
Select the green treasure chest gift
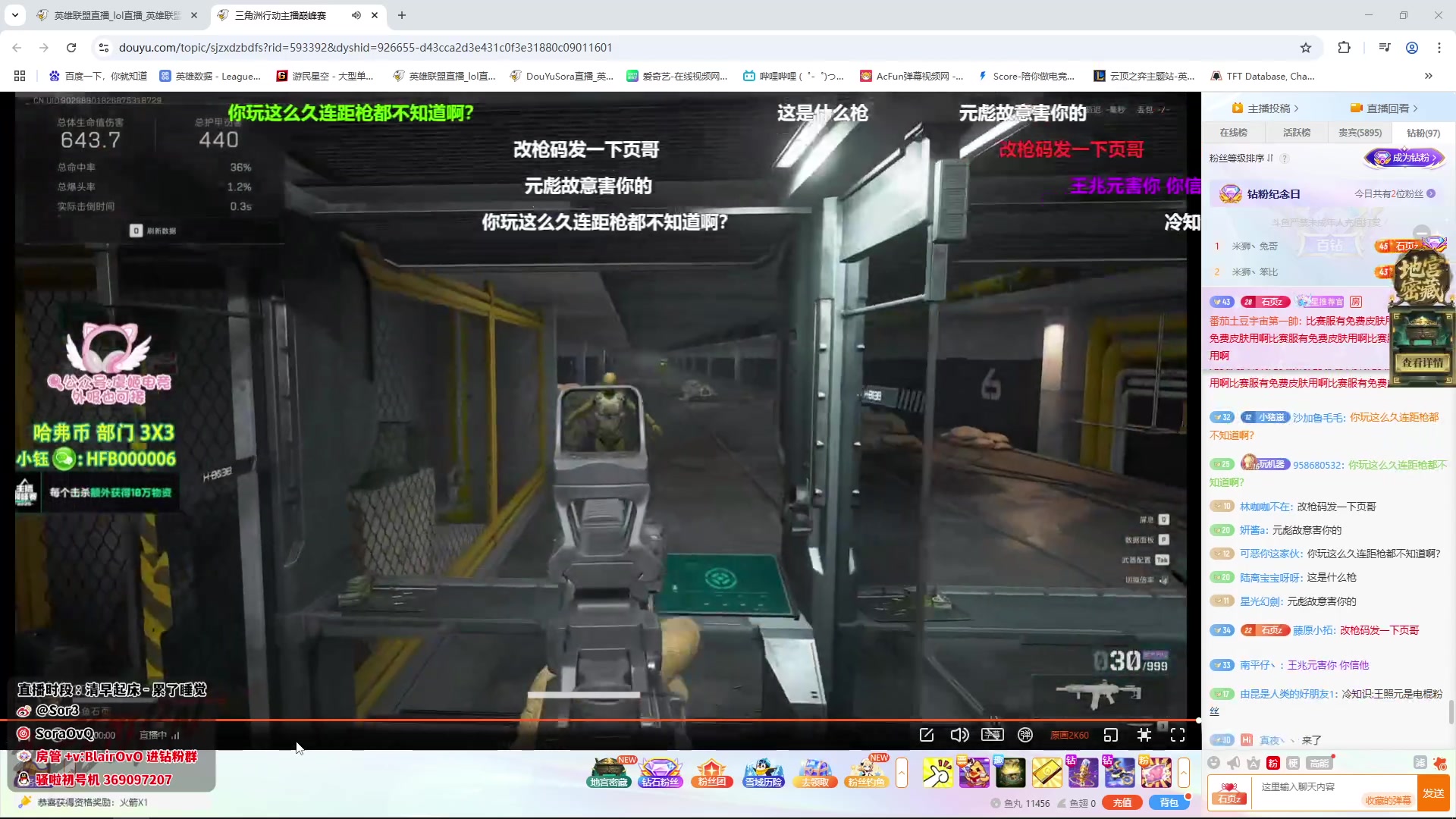[1010, 773]
